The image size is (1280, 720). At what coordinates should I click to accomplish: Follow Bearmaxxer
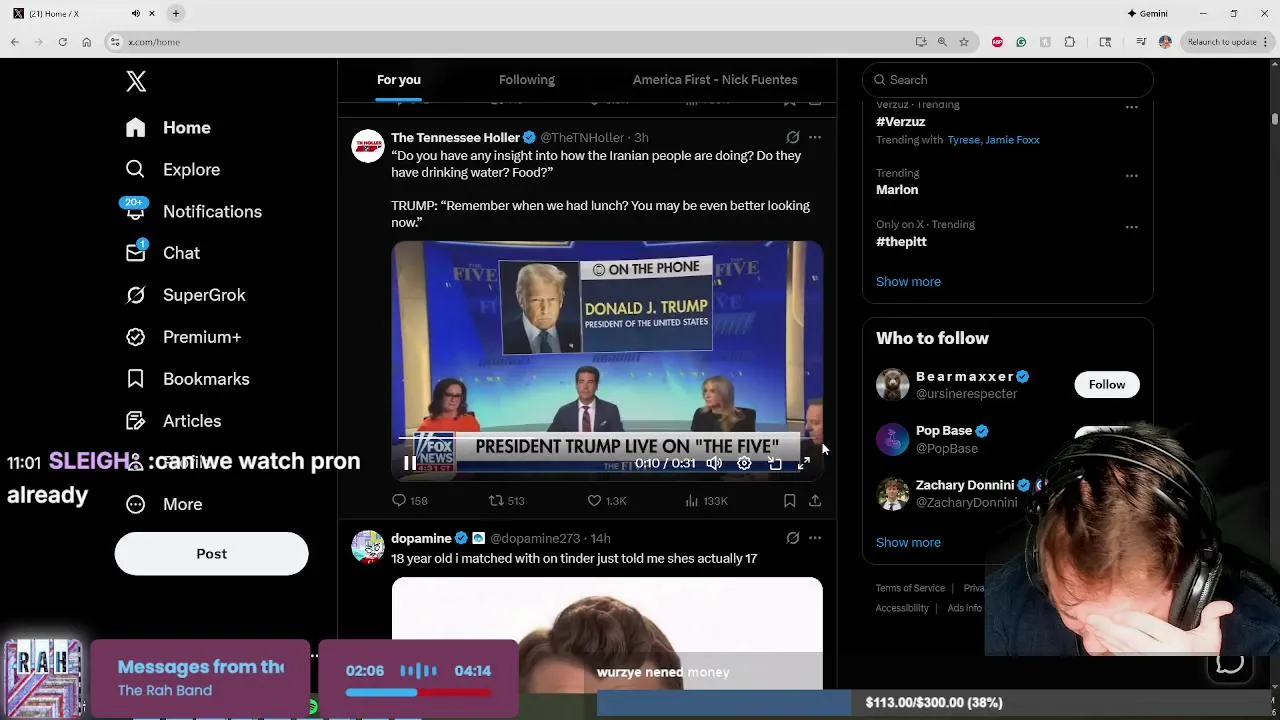click(1107, 385)
